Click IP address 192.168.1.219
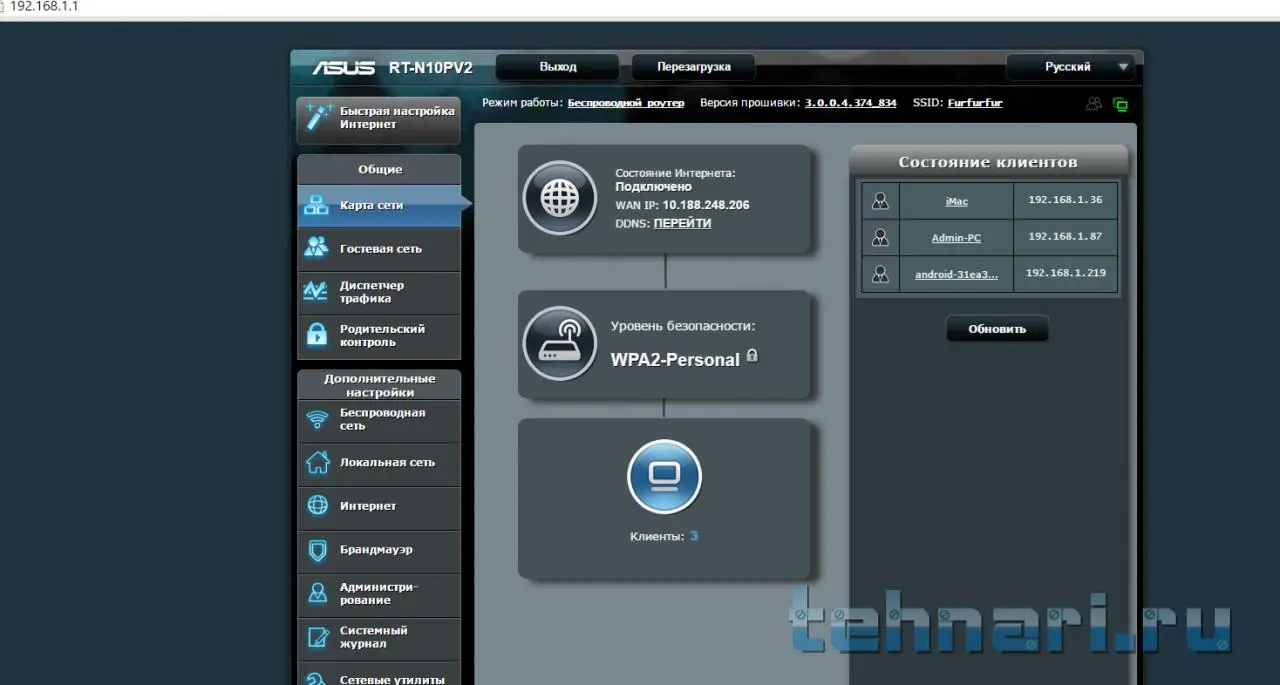1280x685 pixels. pos(1065,272)
